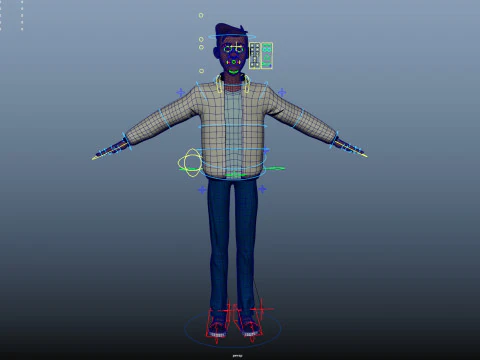Screen dimensions: 480x360
Task: Click the grey-box facial slider panel beside the head
Action: coord(255,56)
